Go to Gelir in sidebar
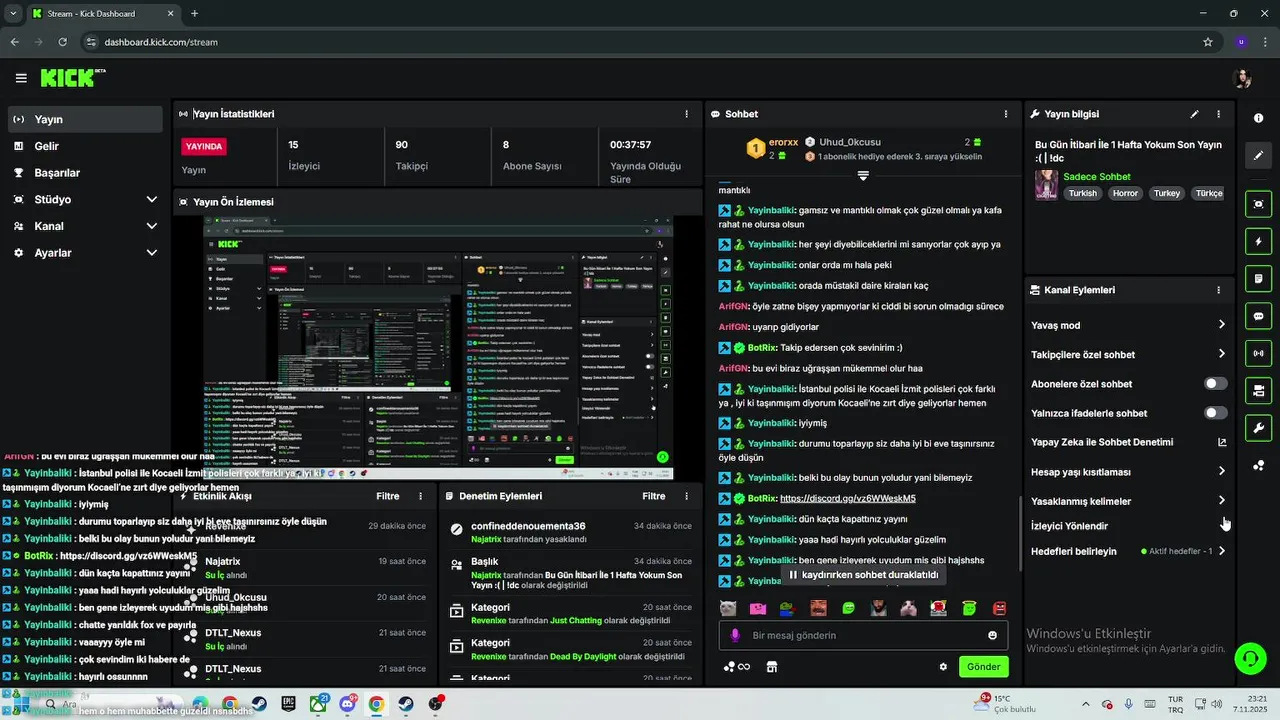1280x720 pixels. [84, 146]
